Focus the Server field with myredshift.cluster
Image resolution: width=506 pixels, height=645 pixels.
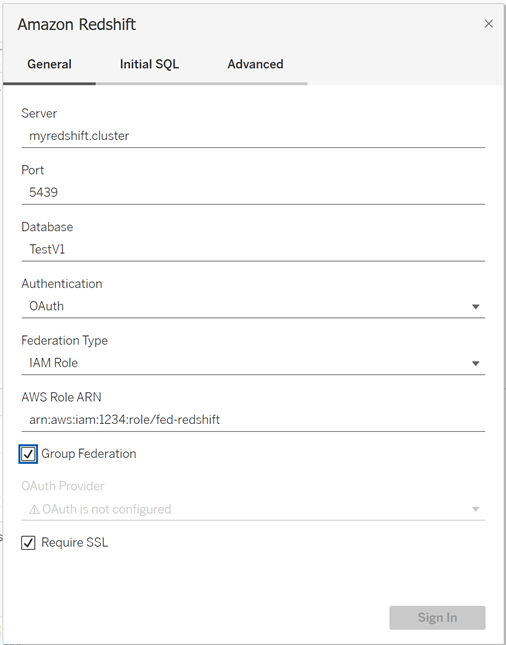coord(253,136)
